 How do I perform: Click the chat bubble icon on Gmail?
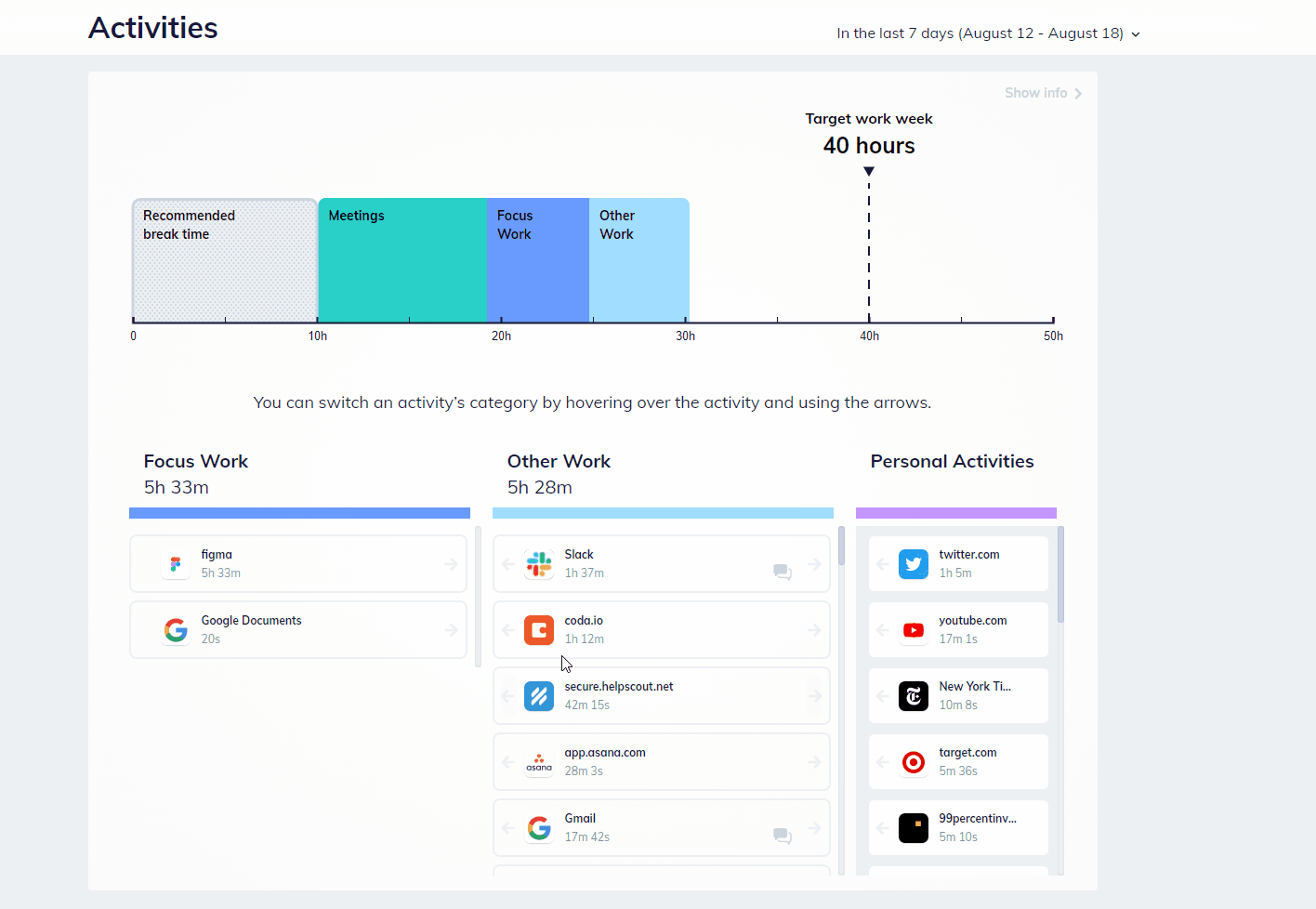point(783,836)
